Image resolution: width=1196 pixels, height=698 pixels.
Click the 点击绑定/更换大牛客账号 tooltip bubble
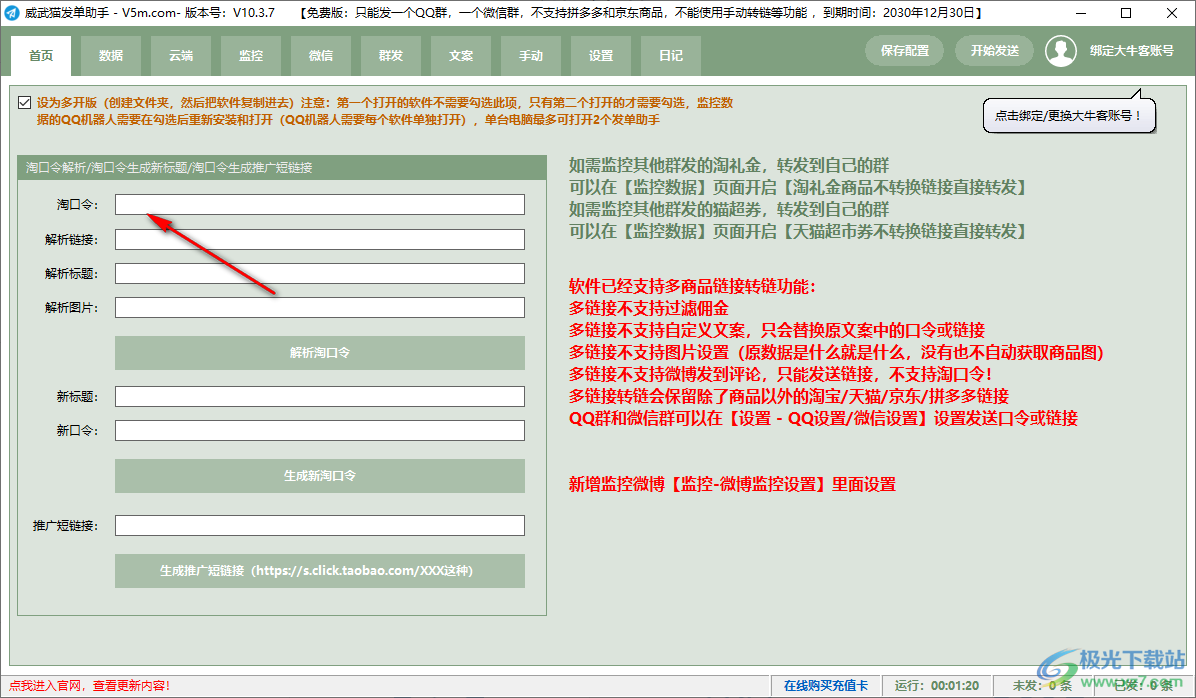pos(1069,115)
